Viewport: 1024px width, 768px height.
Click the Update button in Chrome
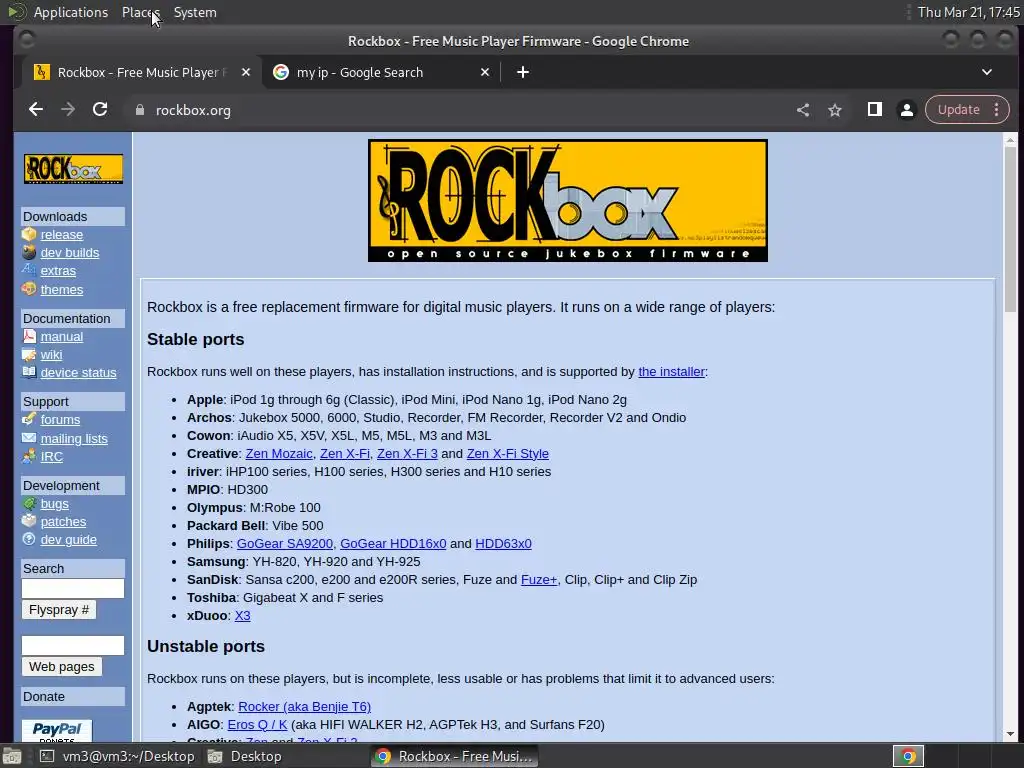coord(959,110)
